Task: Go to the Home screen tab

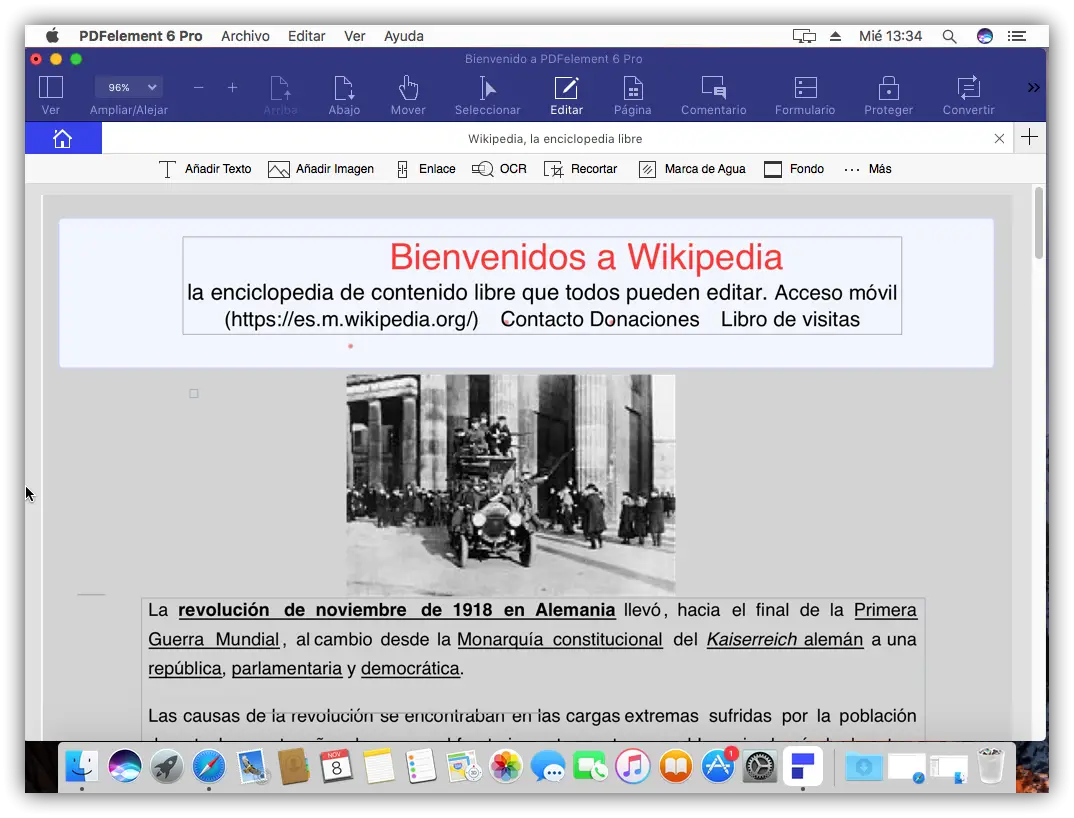Action: pyautogui.click(x=62, y=139)
